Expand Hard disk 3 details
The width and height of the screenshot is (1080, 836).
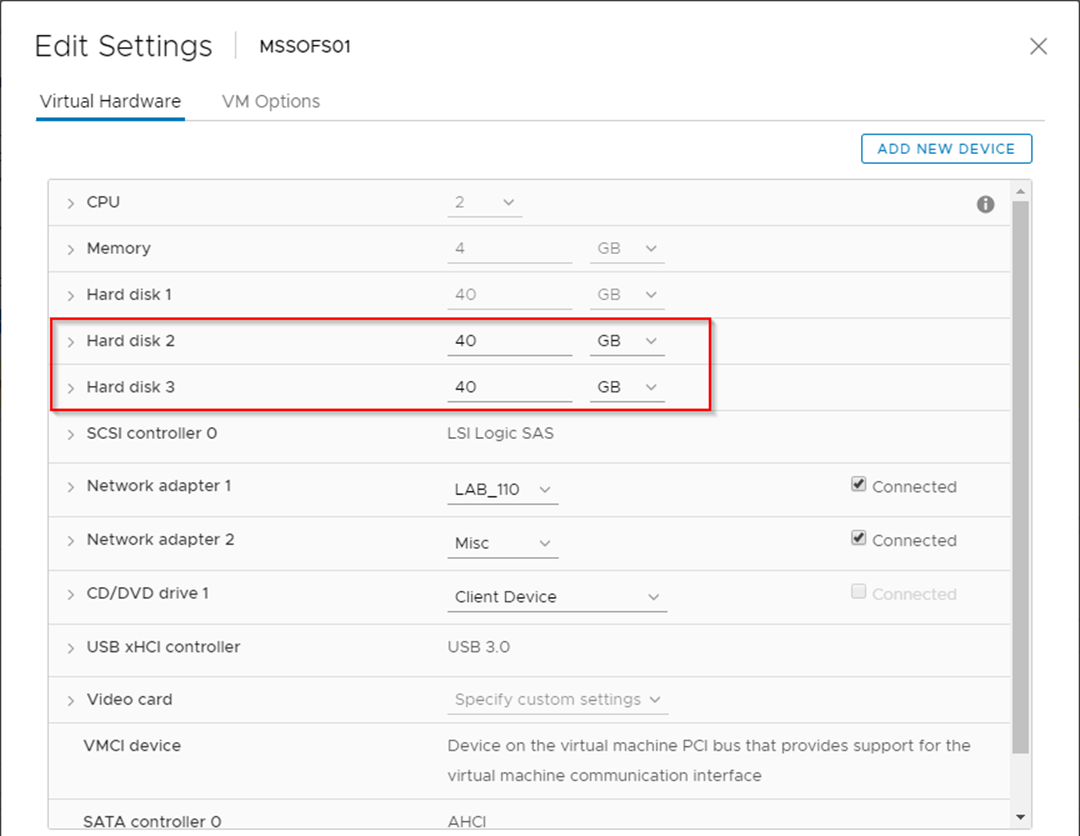71,387
